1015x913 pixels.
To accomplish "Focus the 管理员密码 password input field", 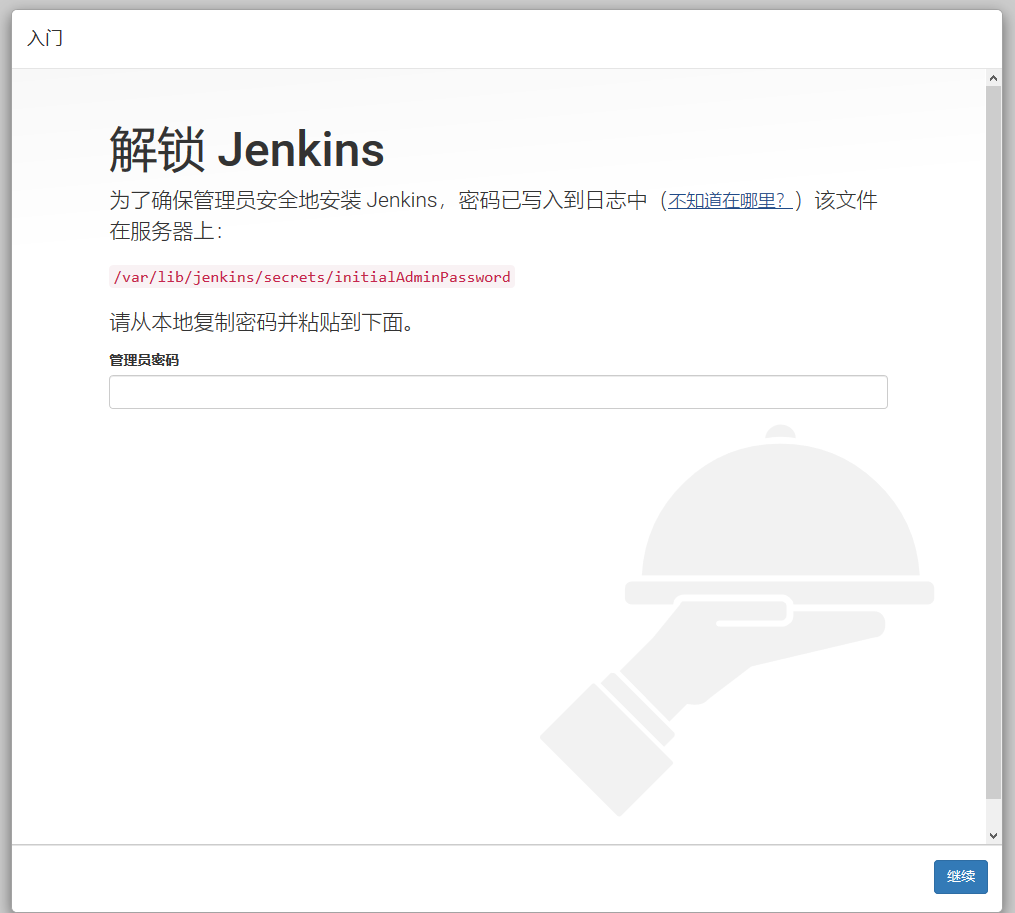I will click(x=498, y=392).
